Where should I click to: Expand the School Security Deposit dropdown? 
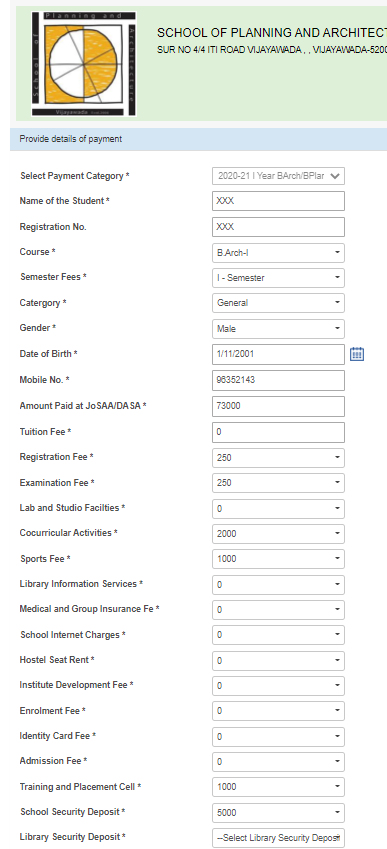tap(278, 813)
